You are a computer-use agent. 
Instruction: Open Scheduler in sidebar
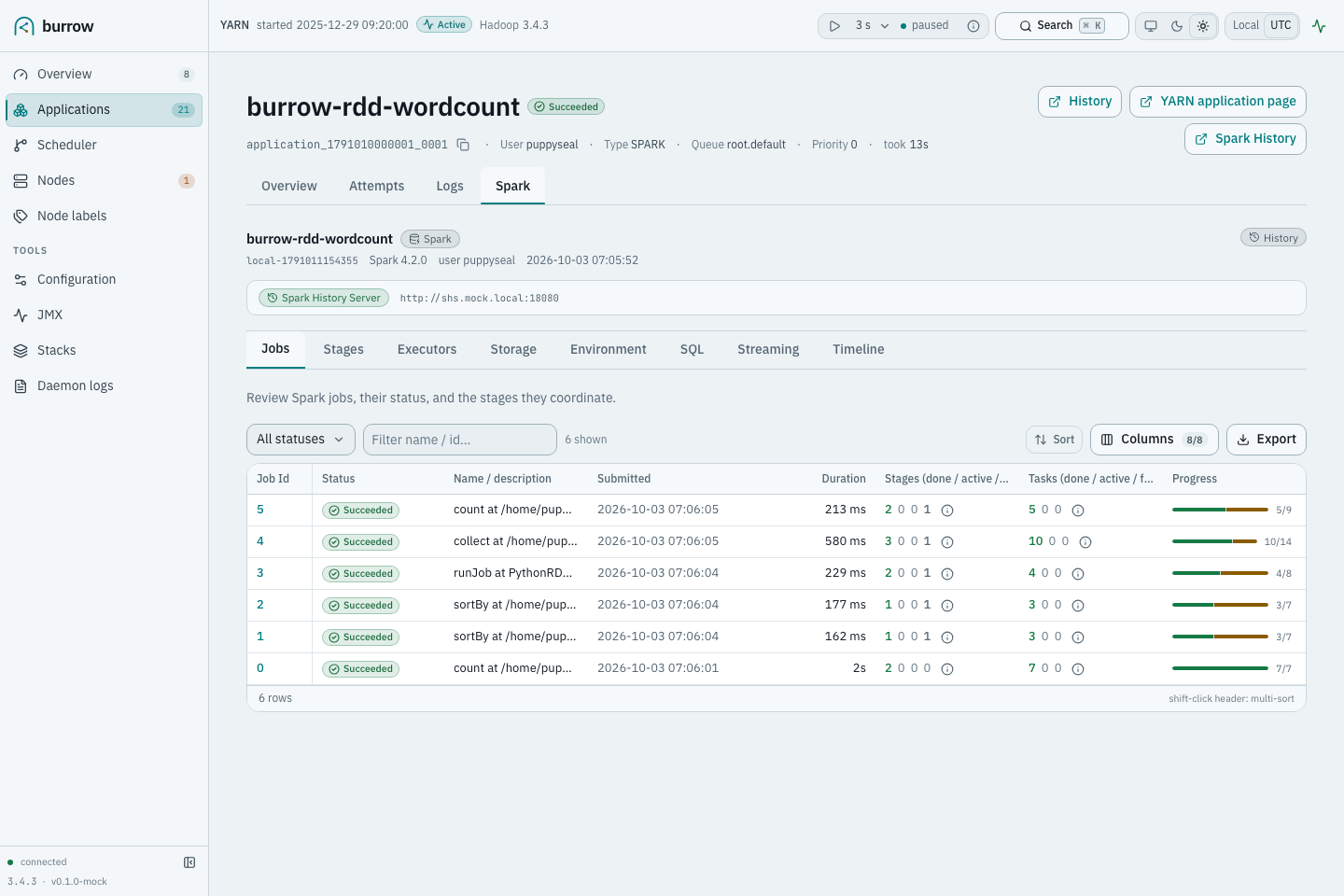coord(104,145)
